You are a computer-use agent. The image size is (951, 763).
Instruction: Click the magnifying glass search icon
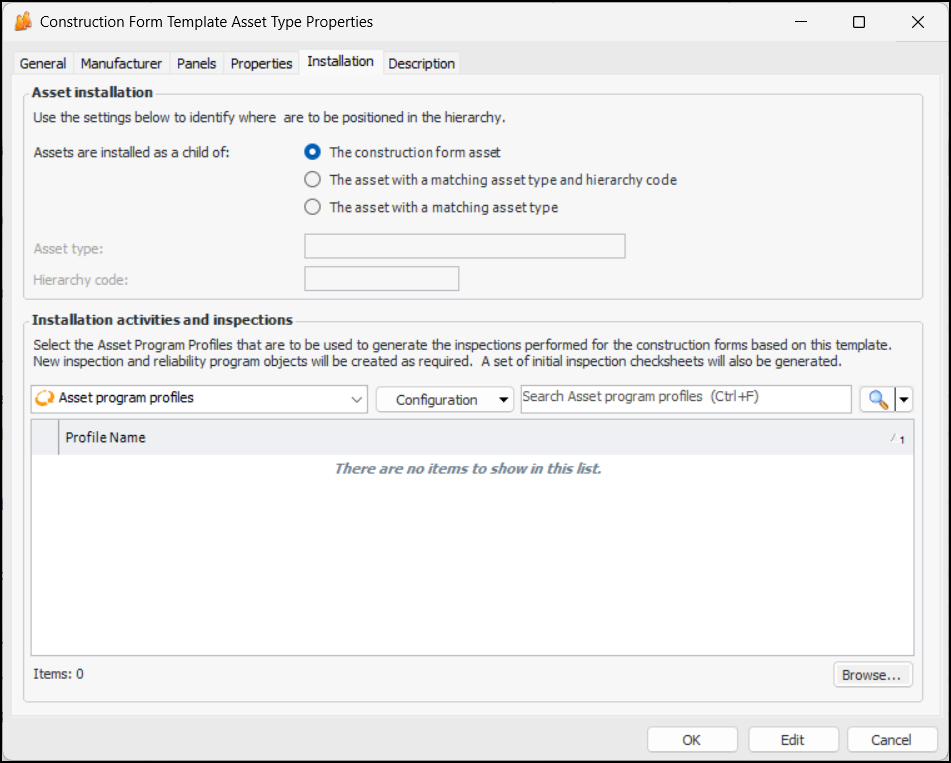(877, 399)
